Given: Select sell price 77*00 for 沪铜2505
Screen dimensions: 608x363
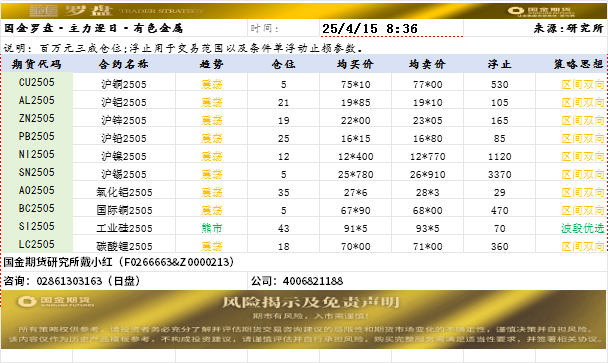Looking at the screenshot, I should [427, 84].
